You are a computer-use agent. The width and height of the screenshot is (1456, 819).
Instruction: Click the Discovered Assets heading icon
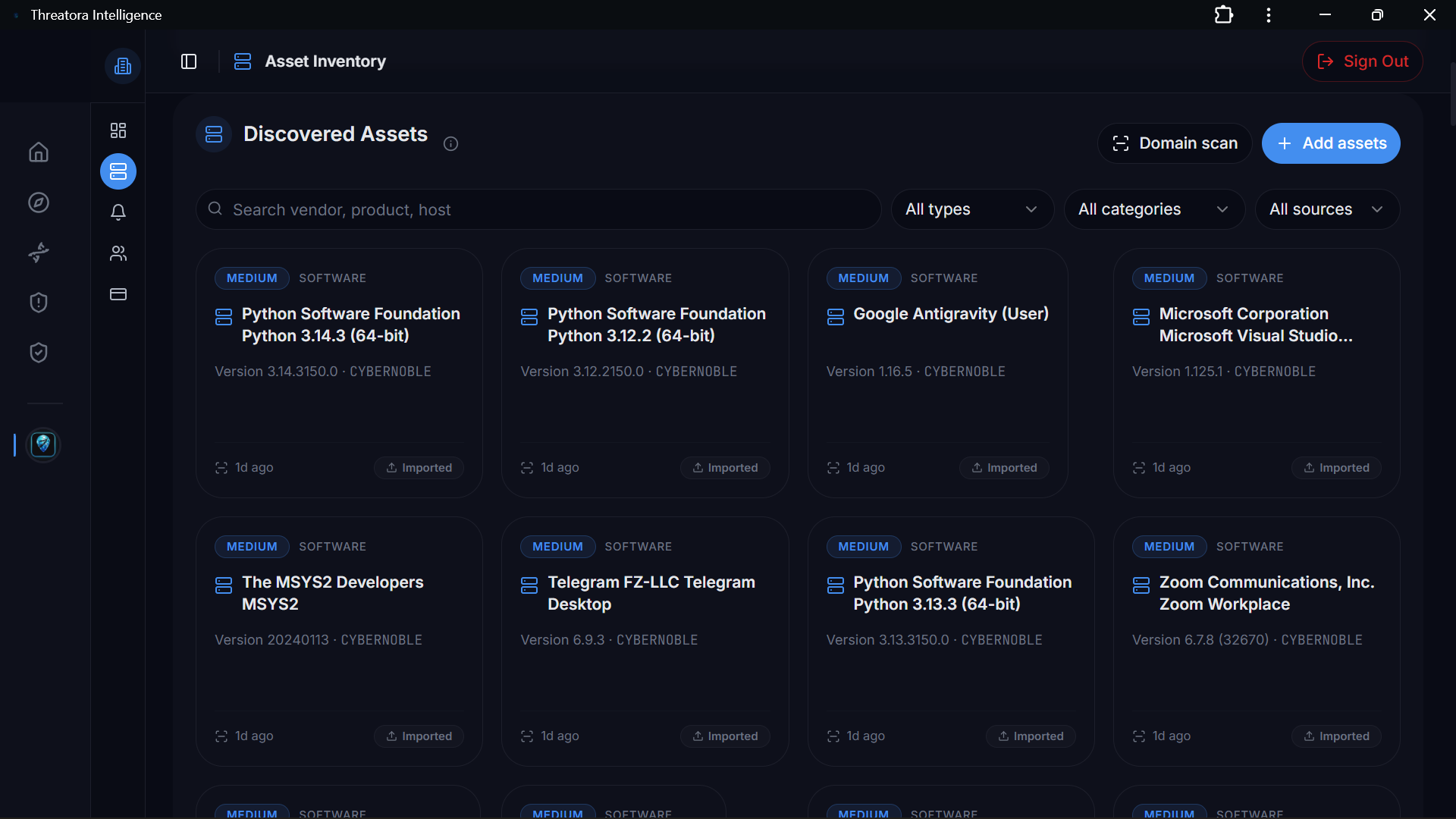point(214,134)
